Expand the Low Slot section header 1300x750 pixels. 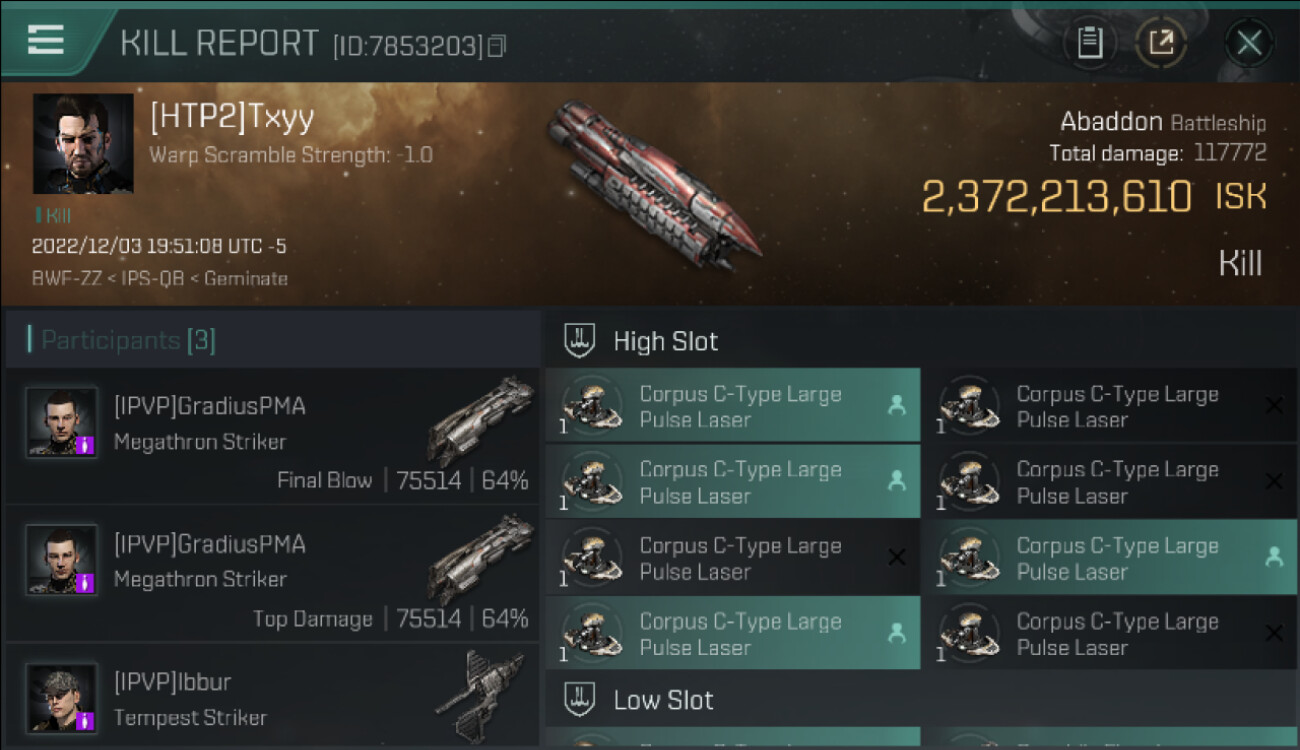664,699
